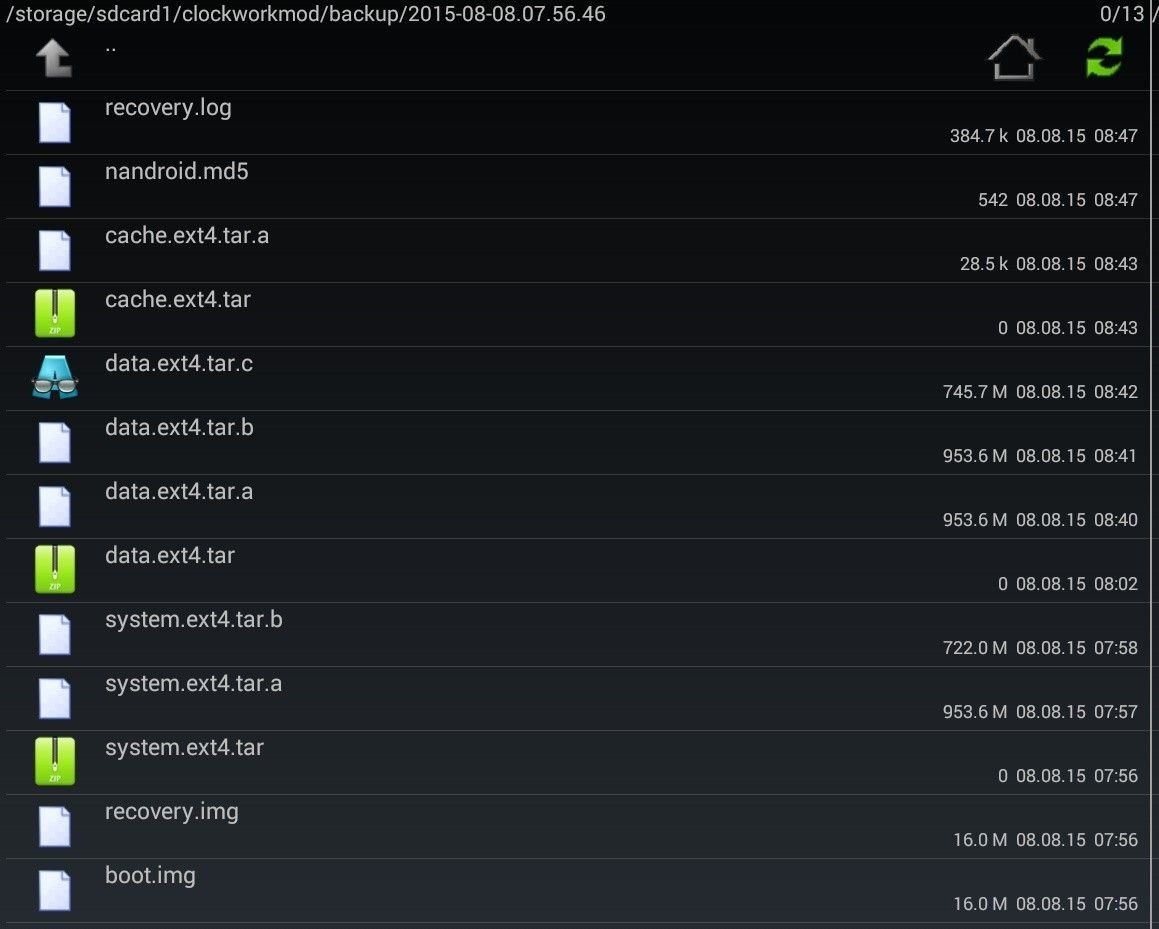Tap the file icon next to recovery.log
The image size is (1159, 929).
click(55, 123)
